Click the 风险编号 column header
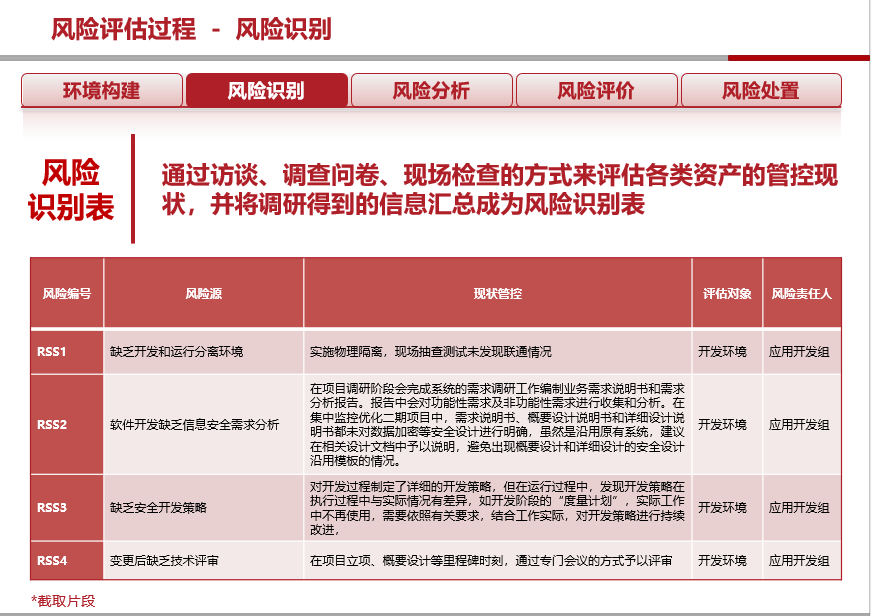This screenshot has width=871, height=616. [67, 293]
